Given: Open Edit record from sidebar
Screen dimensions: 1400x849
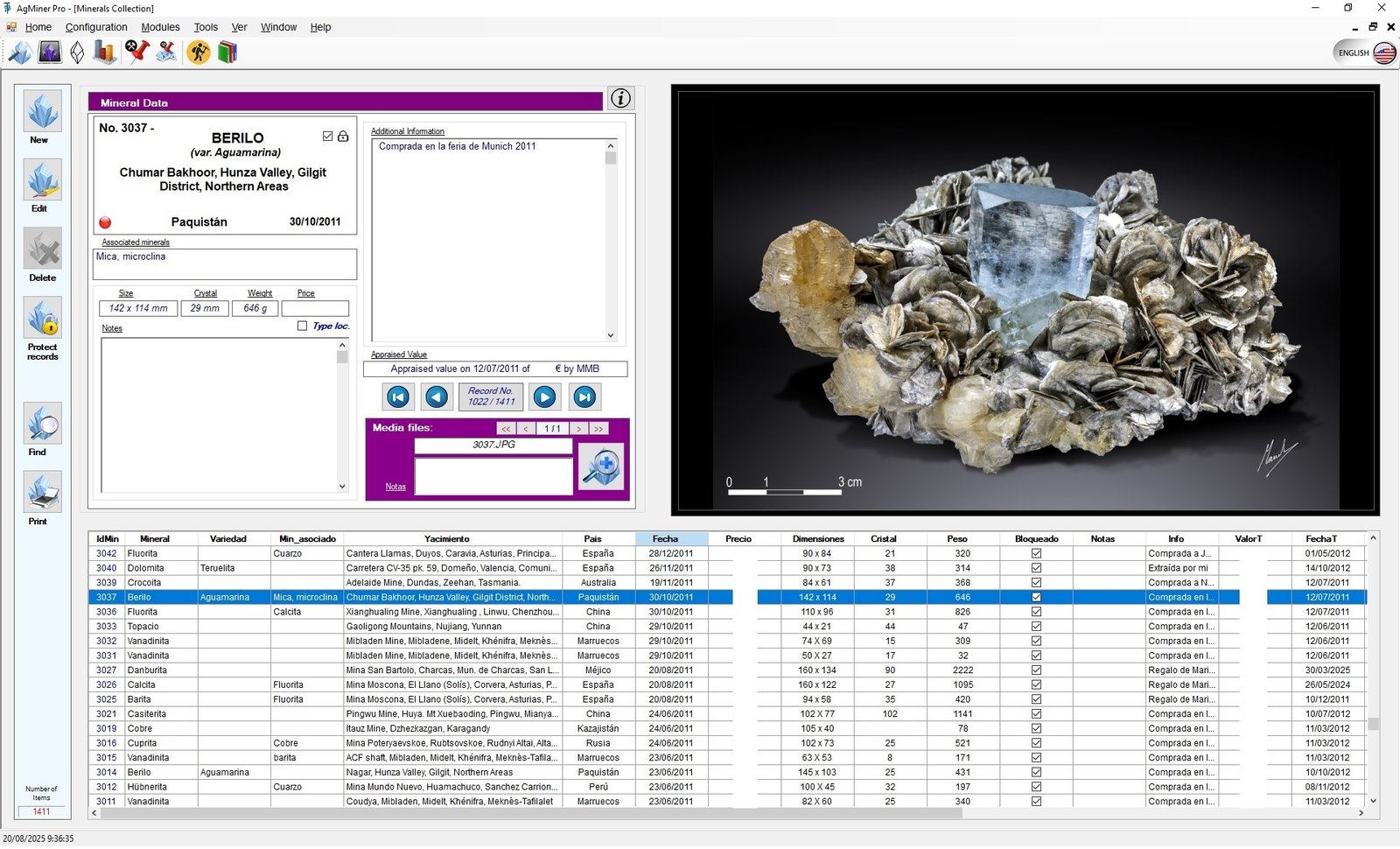Looking at the screenshot, I should click(x=42, y=179).
